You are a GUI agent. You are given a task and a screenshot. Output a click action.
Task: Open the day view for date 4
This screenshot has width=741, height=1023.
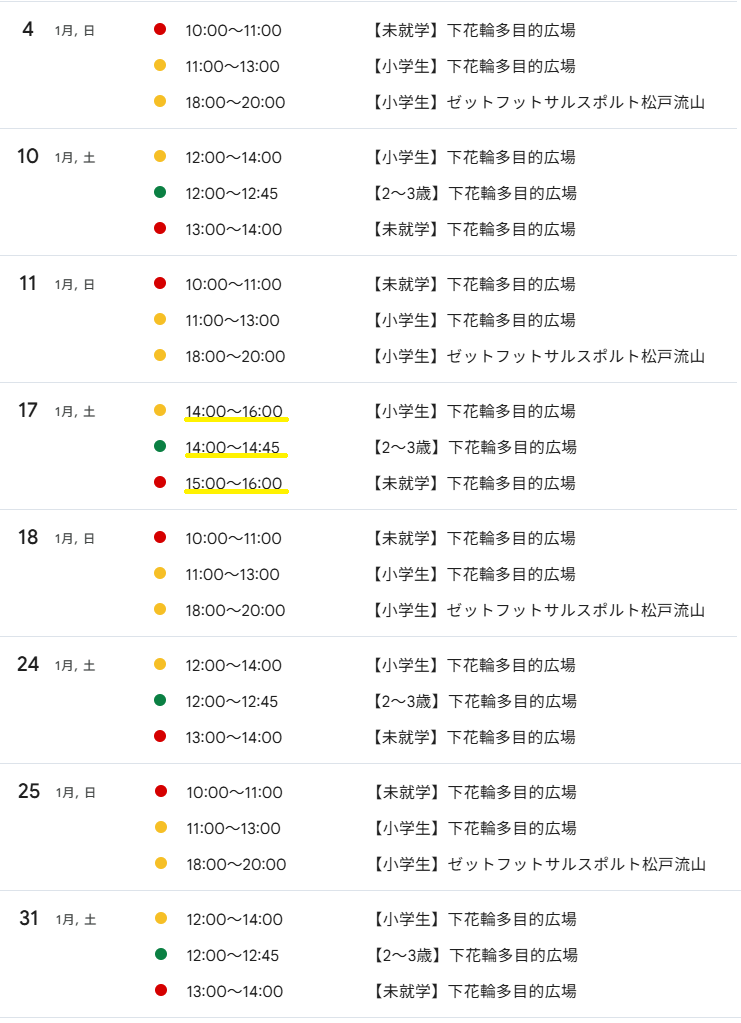[x=28, y=30]
